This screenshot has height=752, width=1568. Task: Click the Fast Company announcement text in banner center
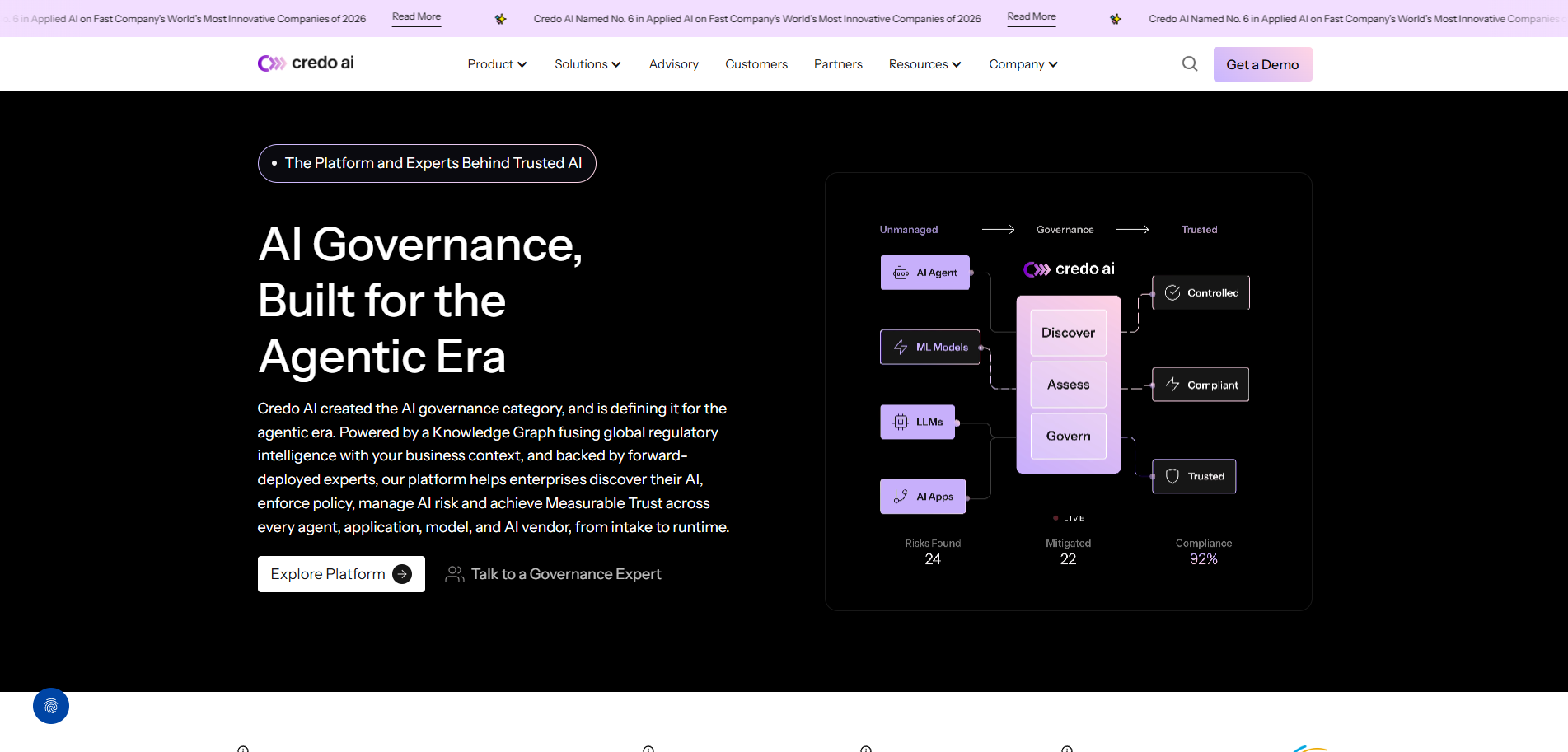757,18
